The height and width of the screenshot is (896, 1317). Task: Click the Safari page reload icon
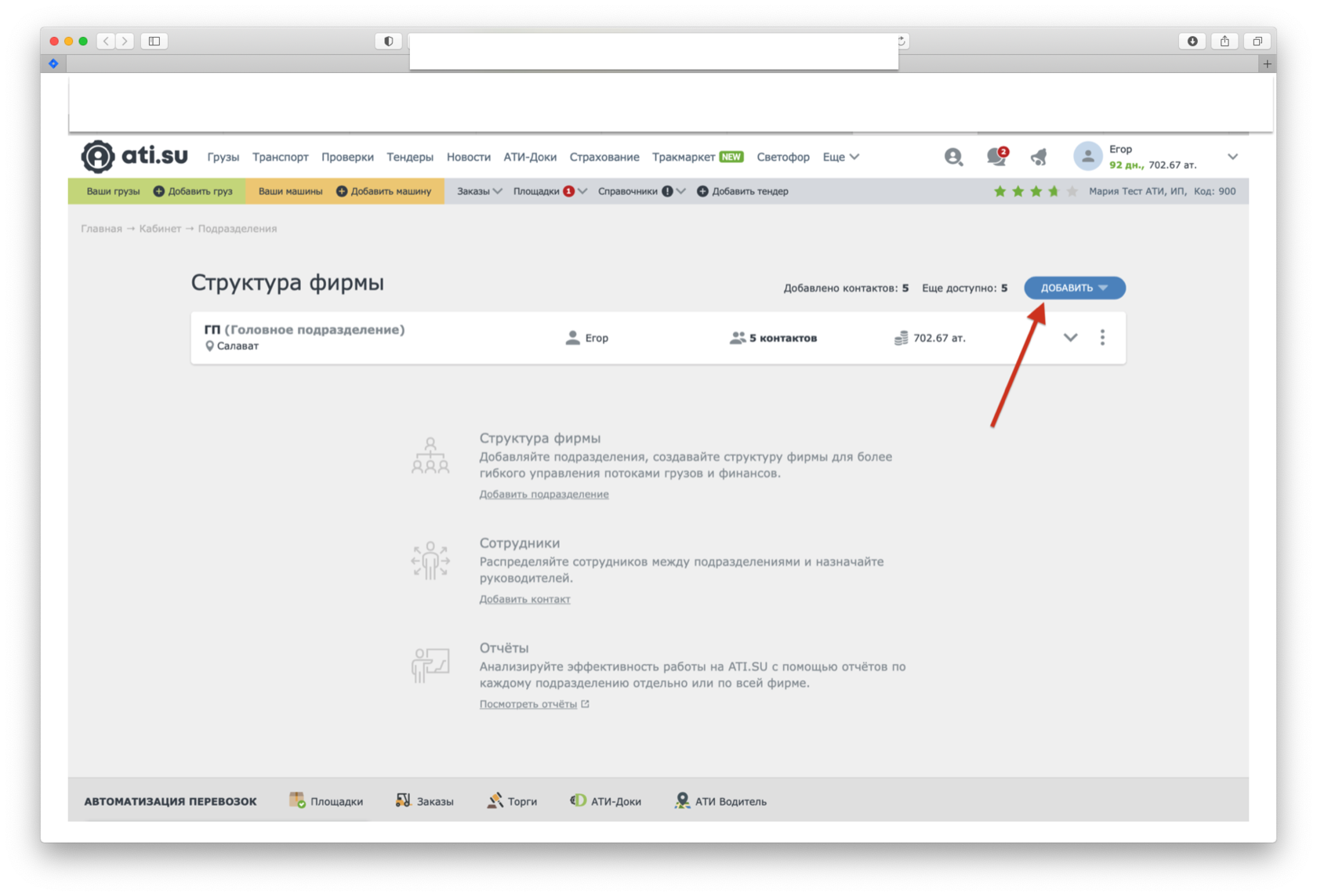click(902, 41)
